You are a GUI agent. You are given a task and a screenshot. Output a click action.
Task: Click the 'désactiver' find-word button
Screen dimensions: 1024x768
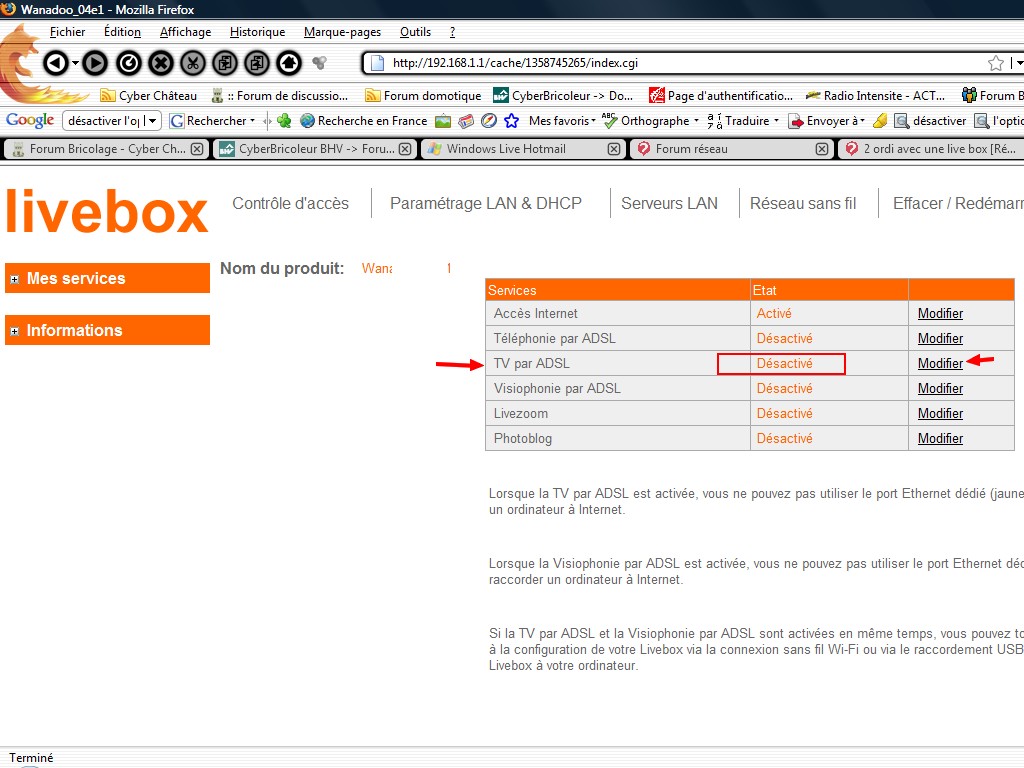(930, 121)
